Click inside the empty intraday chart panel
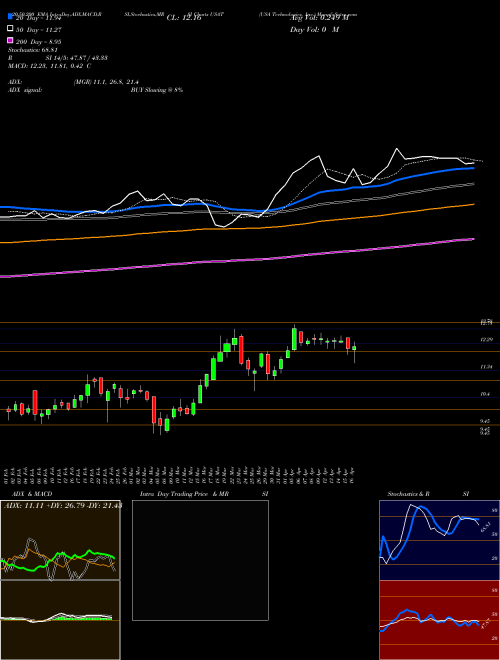 tap(200, 560)
